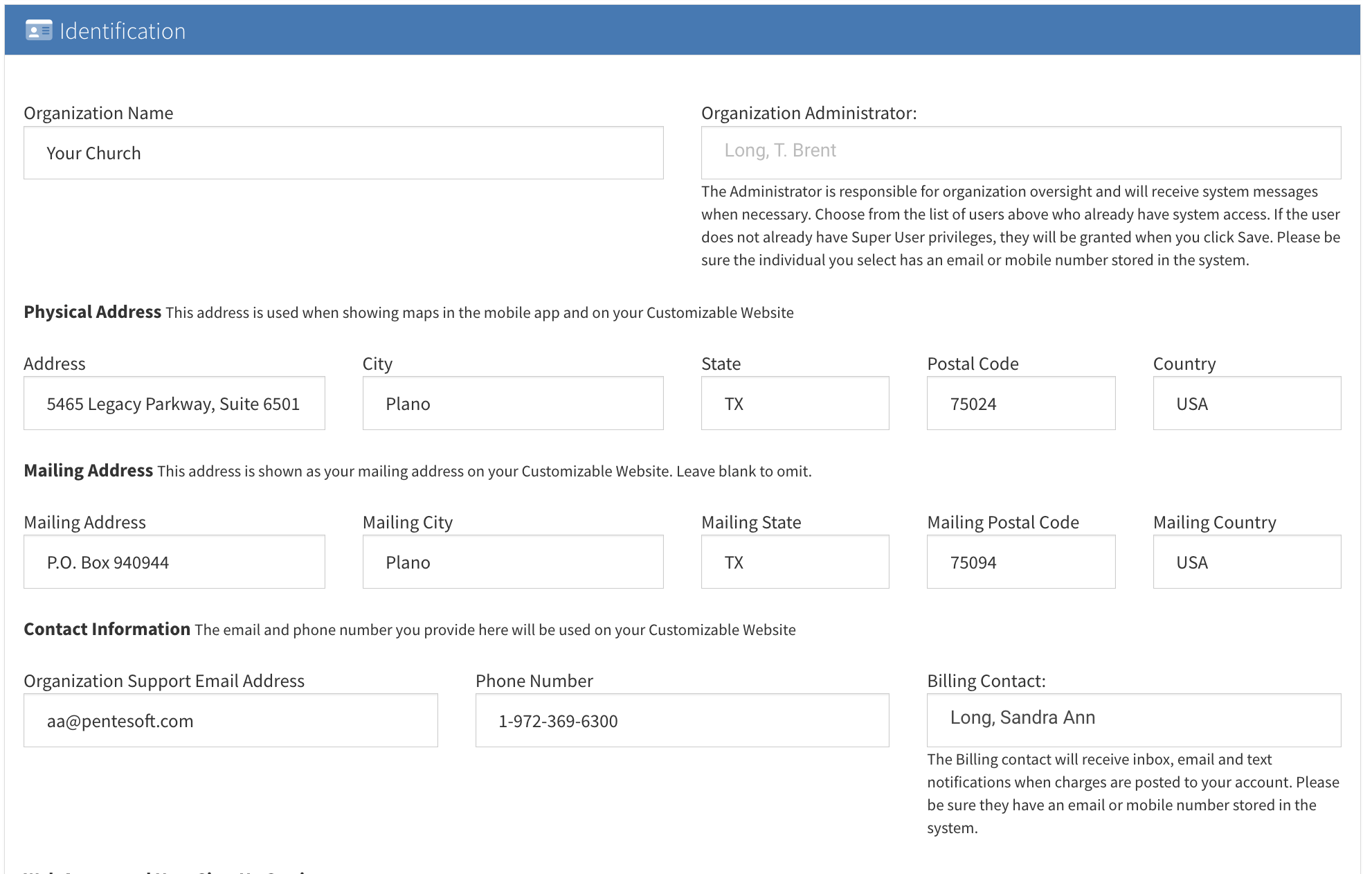Click the physical Postal Code 75024 field
This screenshot has height=874, width=1372.
click(1020, 404)
